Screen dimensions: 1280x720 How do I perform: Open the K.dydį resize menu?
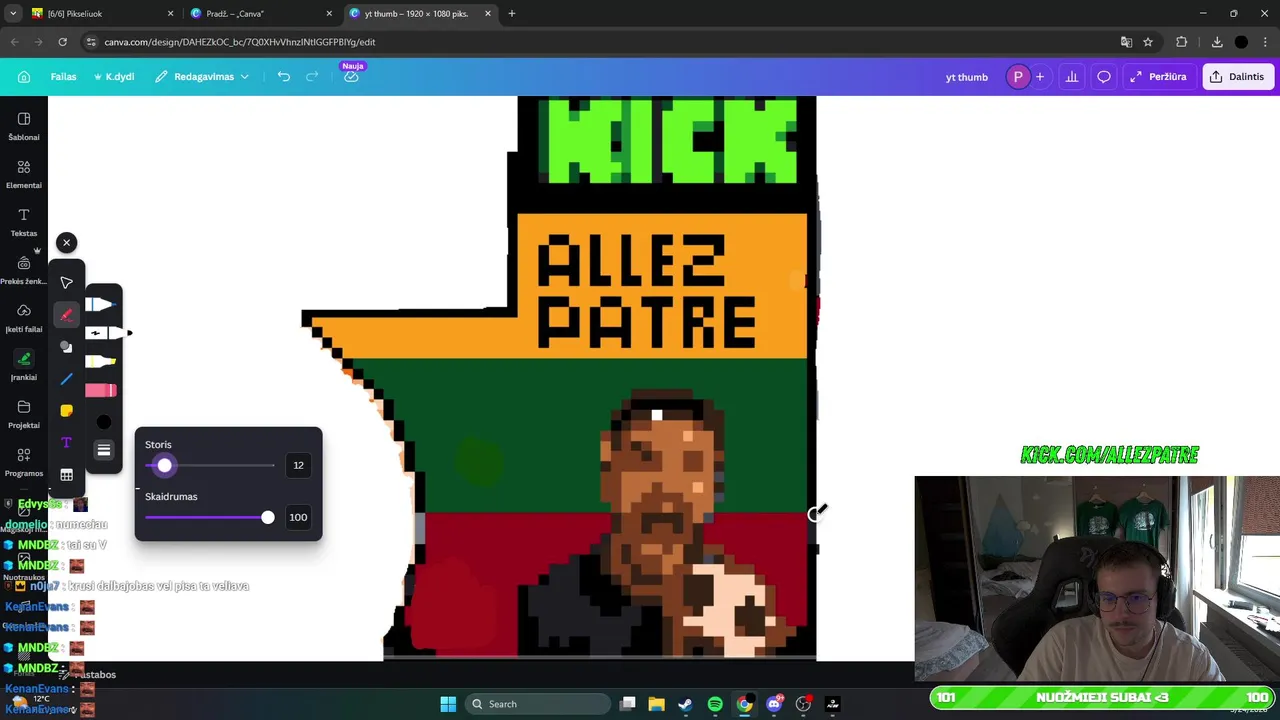(114, 77)
